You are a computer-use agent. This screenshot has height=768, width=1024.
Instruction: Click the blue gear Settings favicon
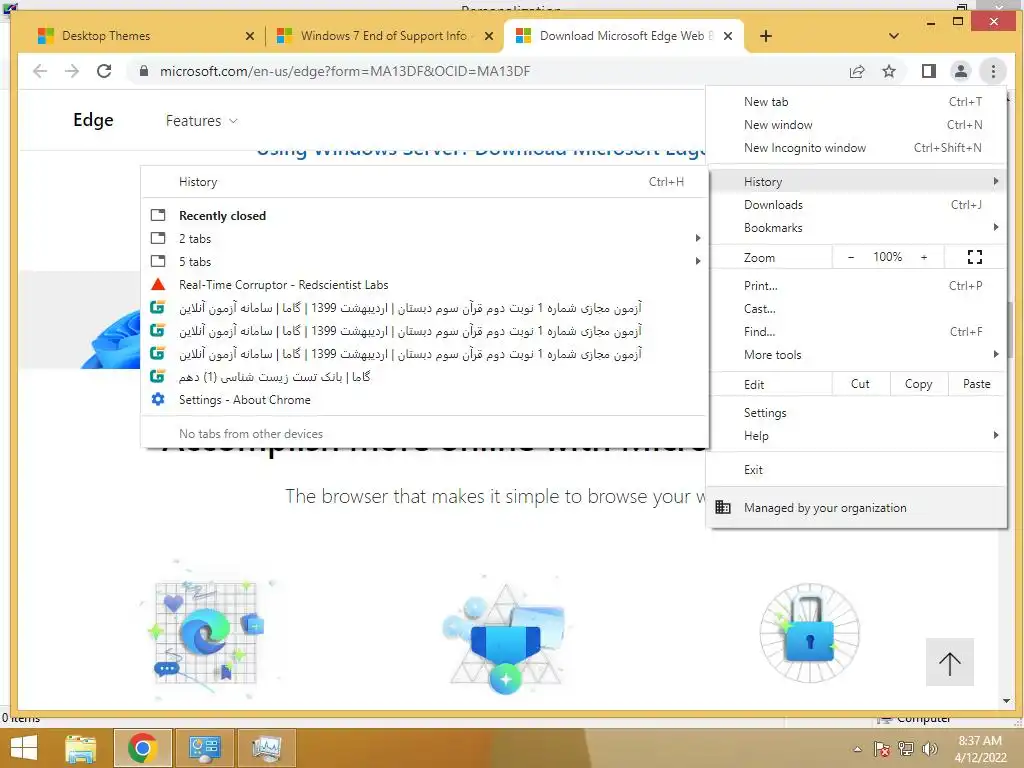[158, 399]
